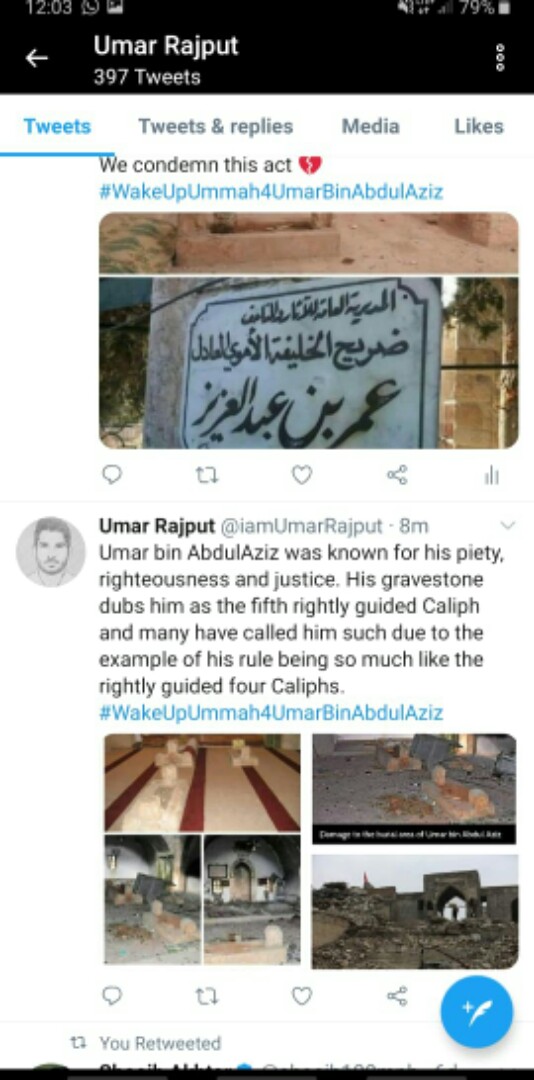View the Arabic gravestone sign photo
Viewport: 534px width, 1080px height.
(309, 363)
